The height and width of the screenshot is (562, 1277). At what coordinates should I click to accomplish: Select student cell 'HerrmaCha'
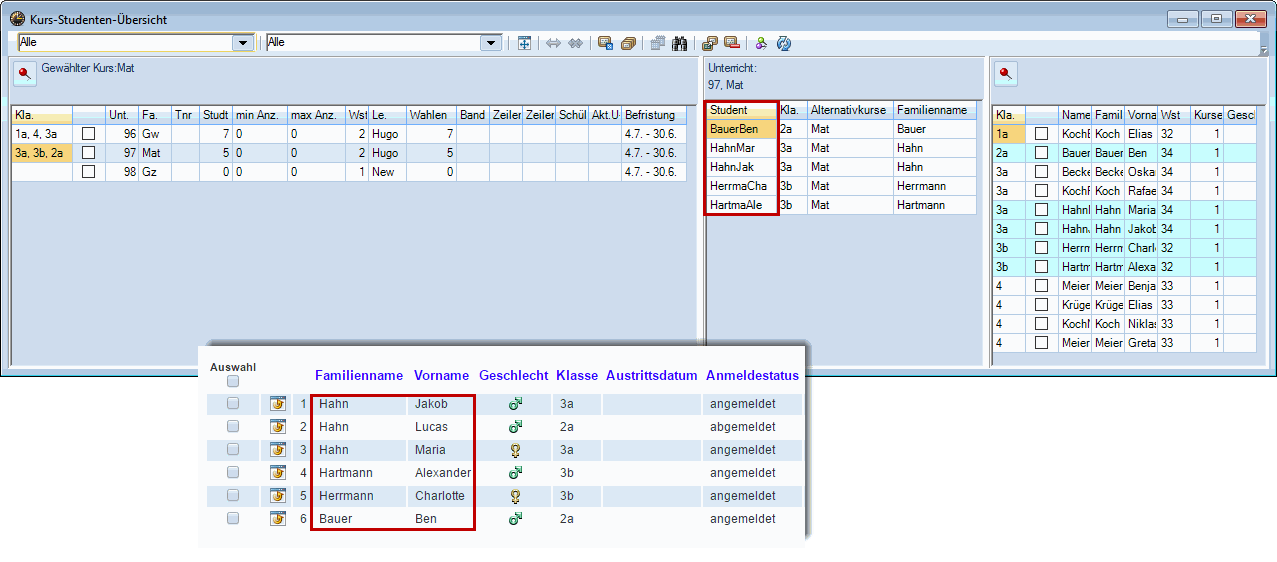click(x=741, y=186)
